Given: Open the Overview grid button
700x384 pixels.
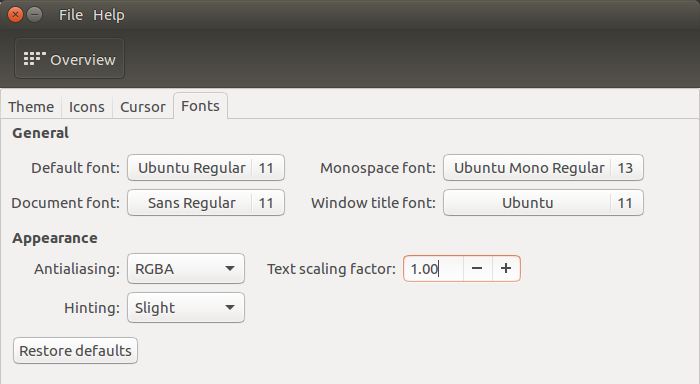Looking at the screenshot, I should pyautogui.click(x=69, y=58).
